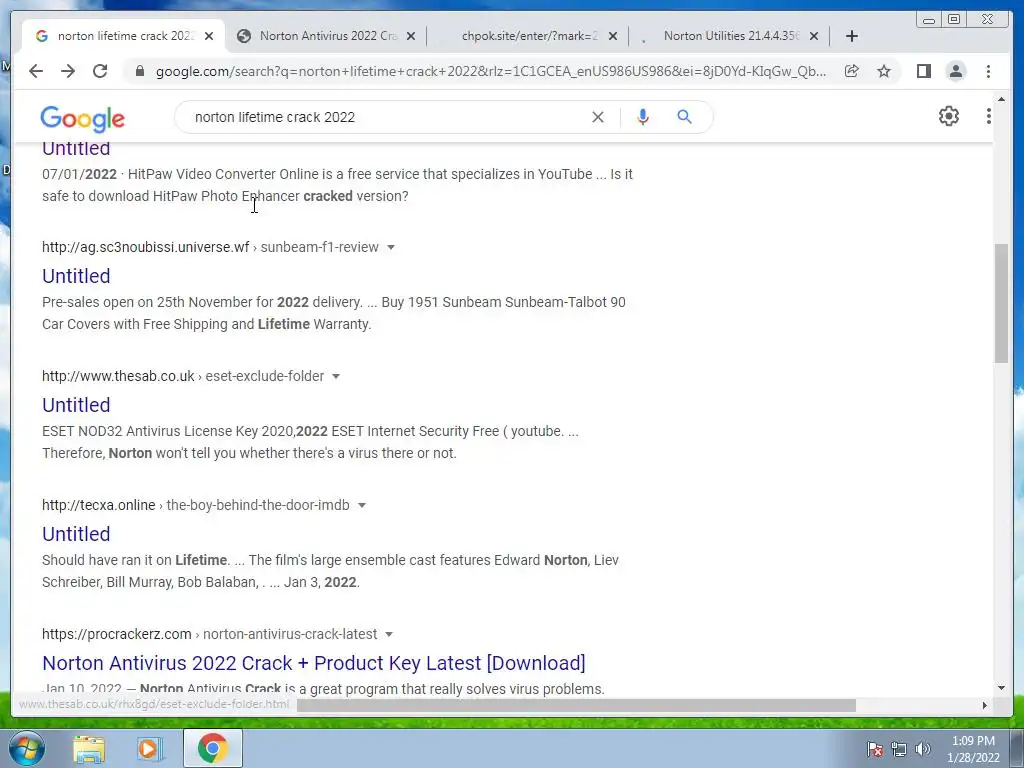The width and height of the screenshot is (1024, 768).
Task: Open a new tab with plus button
Action: coord(852,36)
